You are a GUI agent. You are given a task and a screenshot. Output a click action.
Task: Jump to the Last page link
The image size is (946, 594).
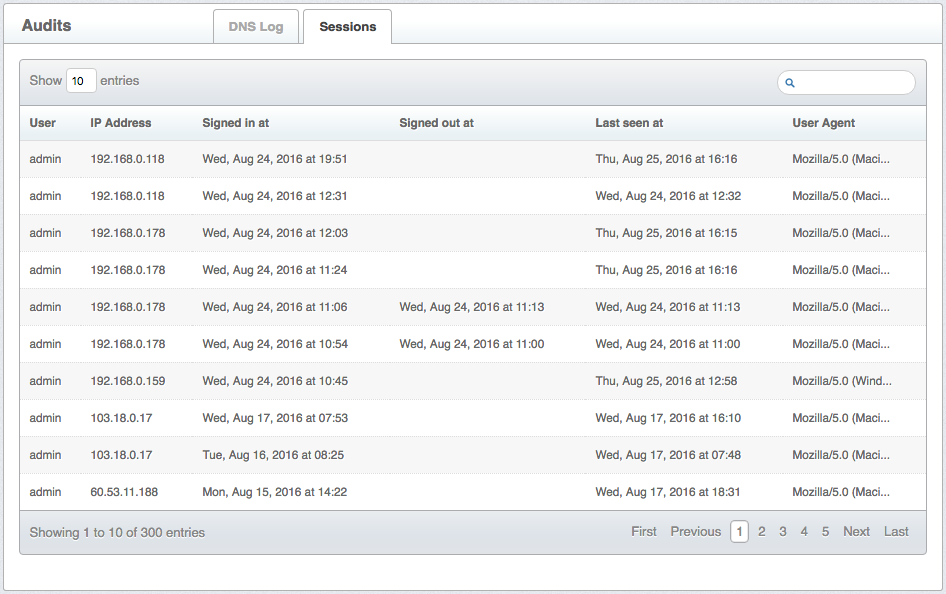[896, 532]
